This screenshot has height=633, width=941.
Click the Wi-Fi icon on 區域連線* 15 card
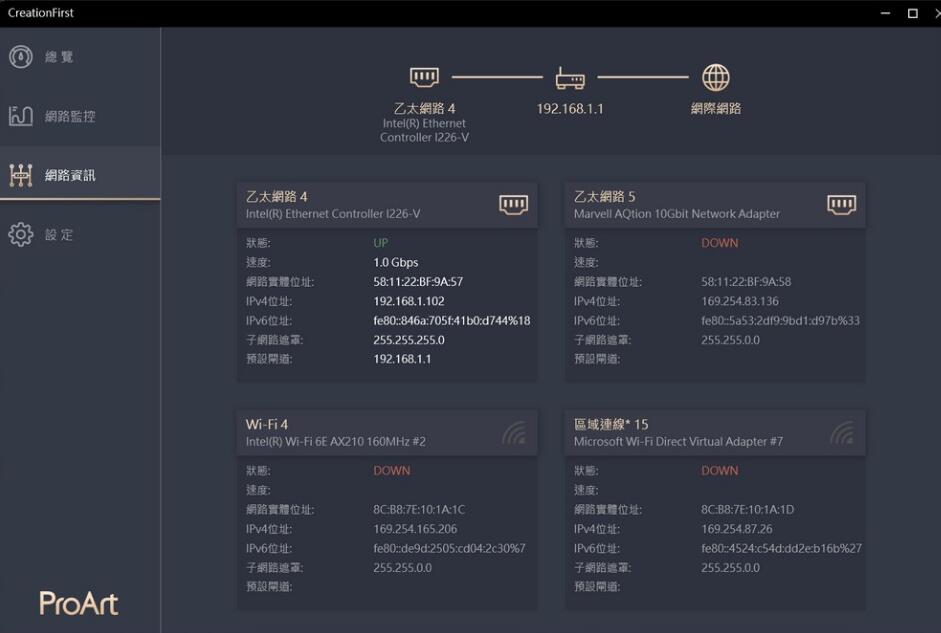pos(843,432)
